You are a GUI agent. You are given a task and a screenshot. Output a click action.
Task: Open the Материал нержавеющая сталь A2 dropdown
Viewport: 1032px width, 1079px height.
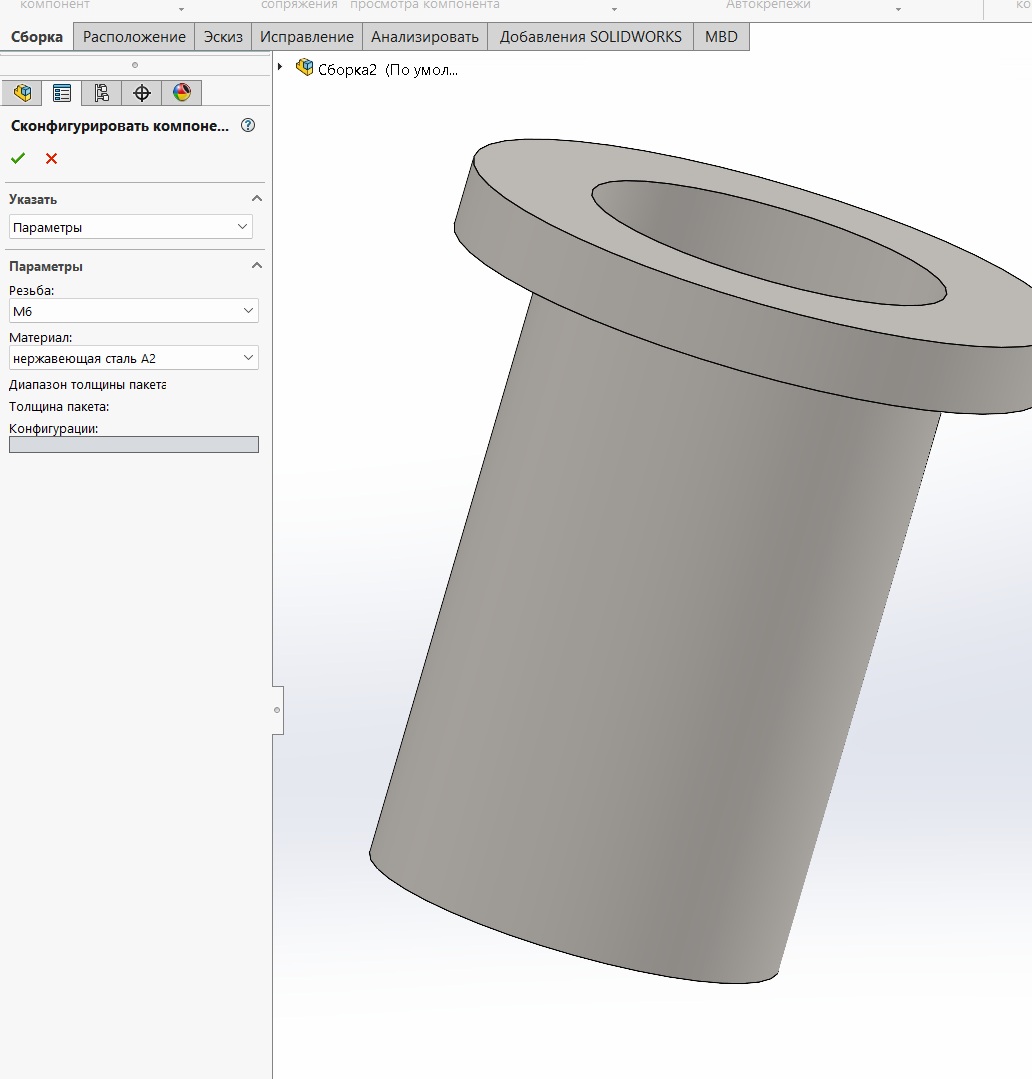(x=133, y=358)
